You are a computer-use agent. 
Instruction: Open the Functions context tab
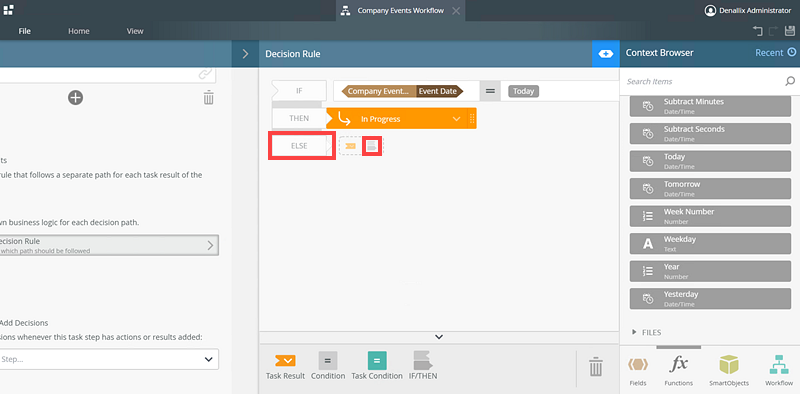coord(679,371)
